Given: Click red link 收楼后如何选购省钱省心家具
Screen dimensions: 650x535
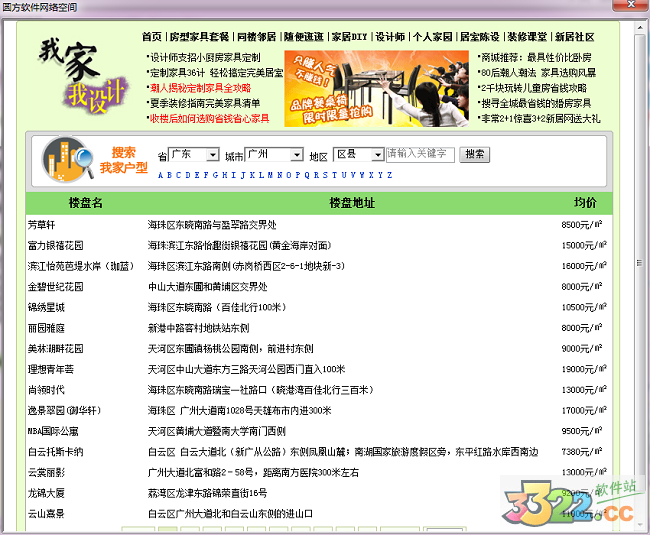Looking at the screenshot, I should pos(209,118).
